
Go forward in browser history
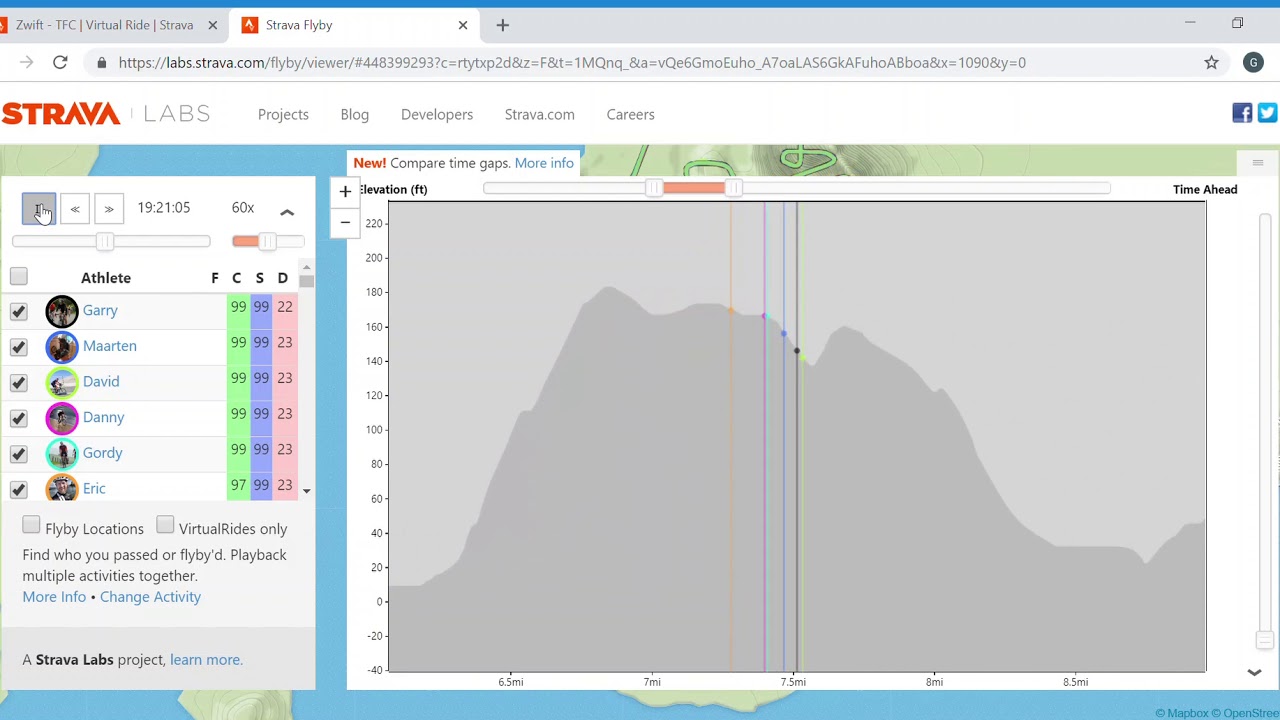coord(26,63)
